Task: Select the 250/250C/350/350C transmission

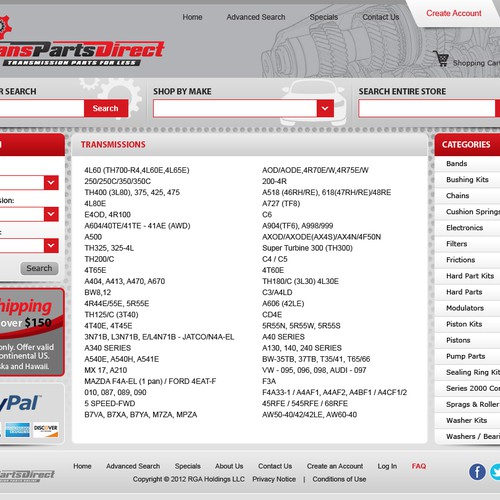Action: (117, 181)
